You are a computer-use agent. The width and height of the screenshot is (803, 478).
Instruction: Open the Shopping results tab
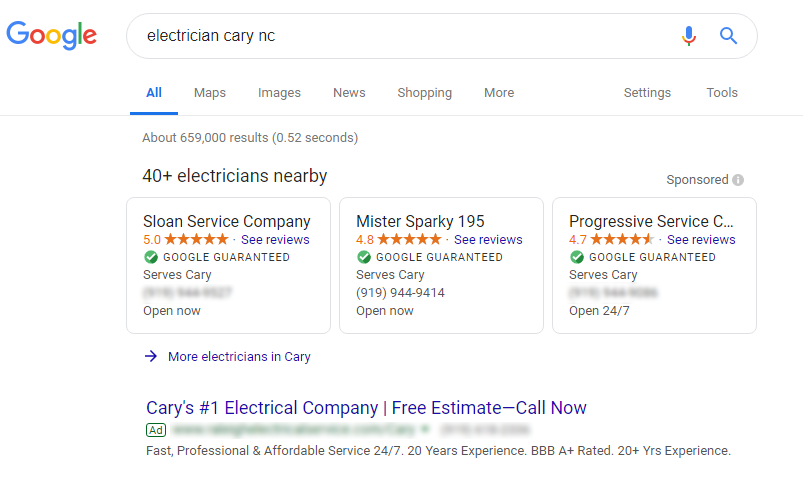(425, 93)
